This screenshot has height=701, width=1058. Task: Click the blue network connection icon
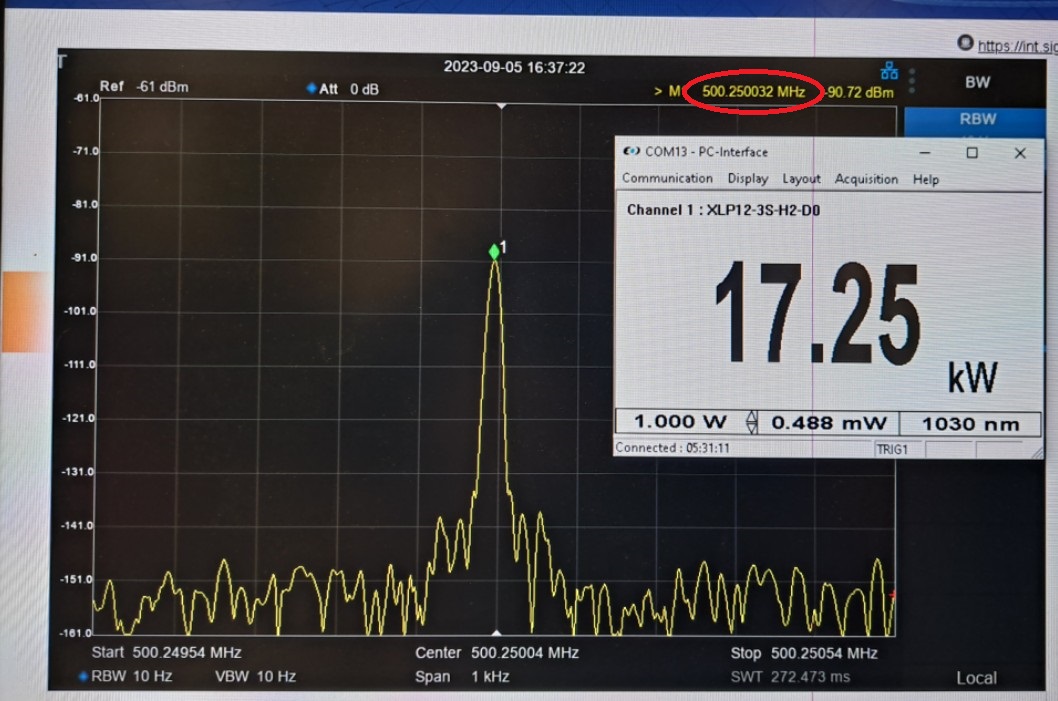pos(888,71)
